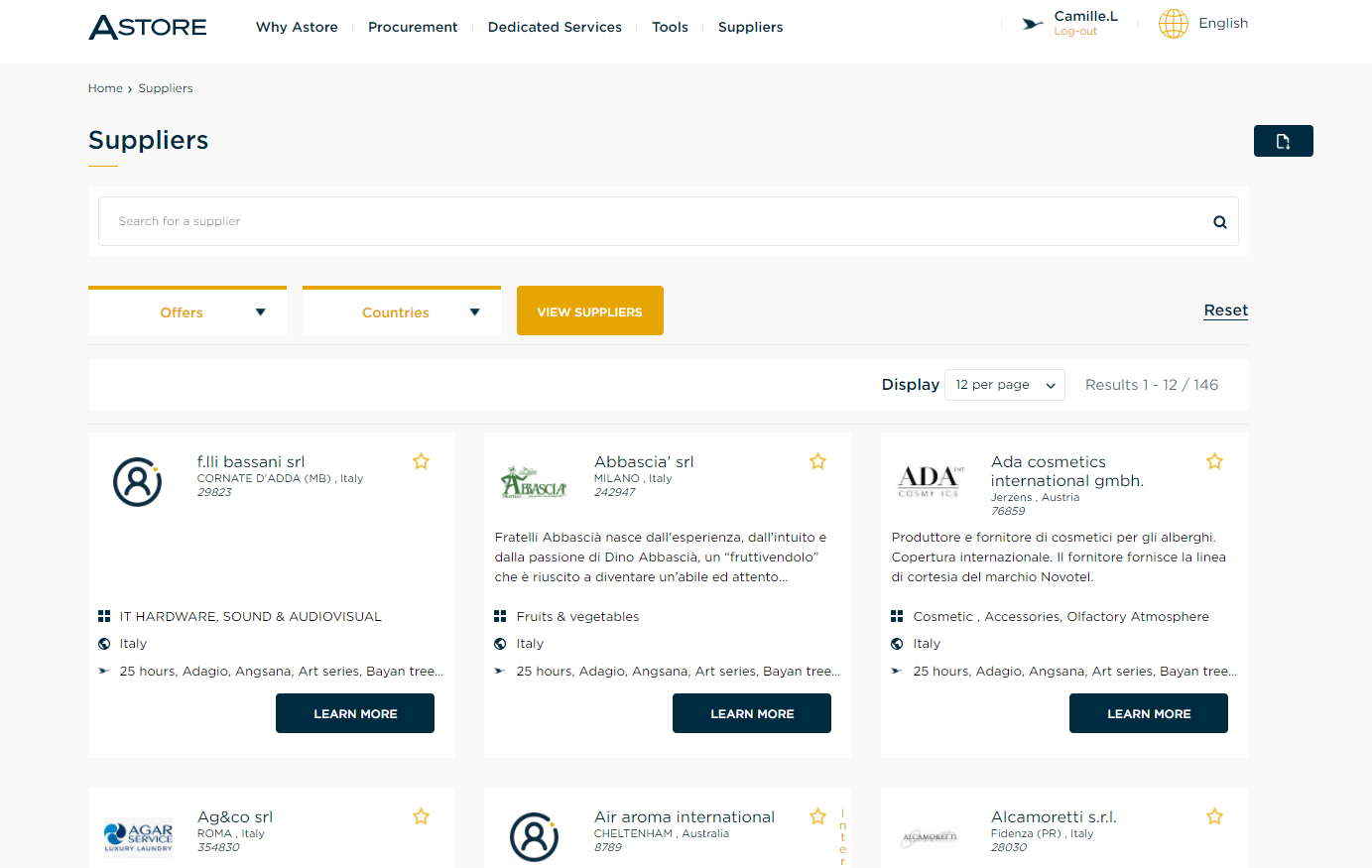Favorite Abbascia' srl with star
1372x868 pixels.
[x=817, y=461]
